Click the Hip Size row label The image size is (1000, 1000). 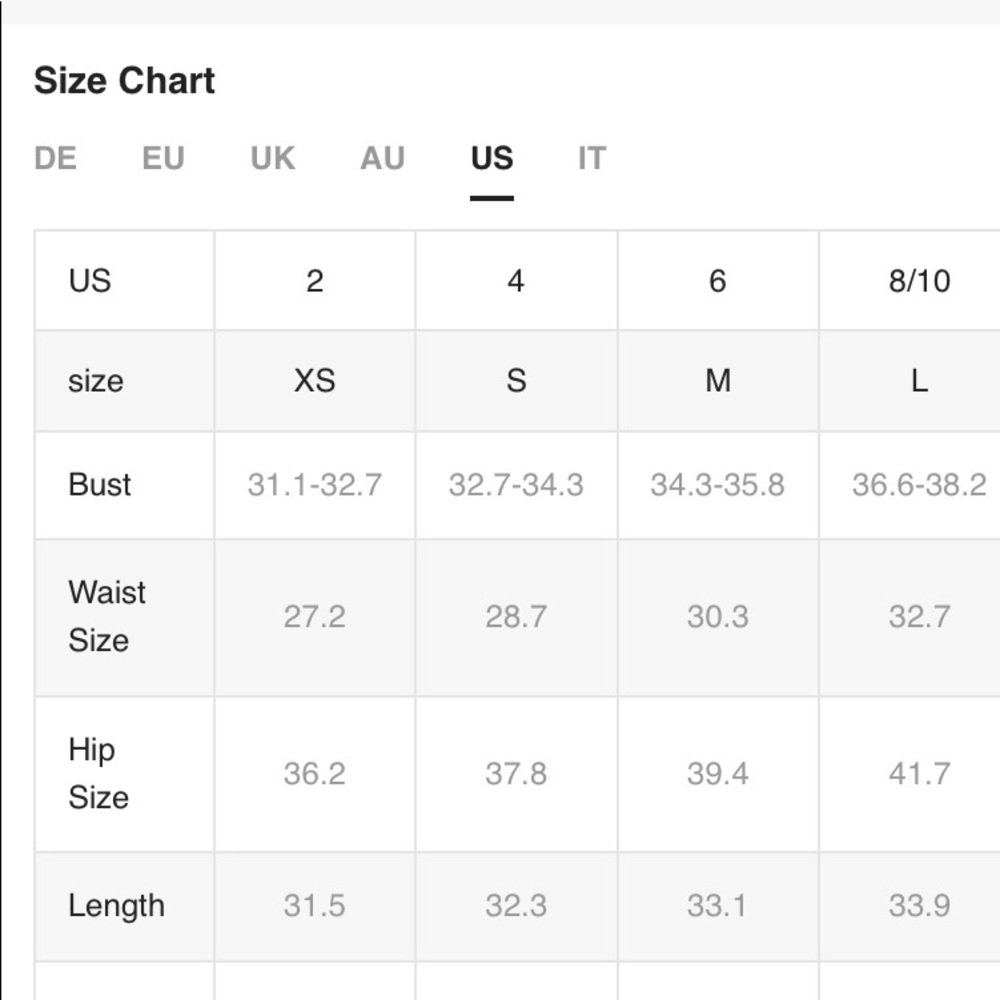pyautogui.click(x=98, y=773)
